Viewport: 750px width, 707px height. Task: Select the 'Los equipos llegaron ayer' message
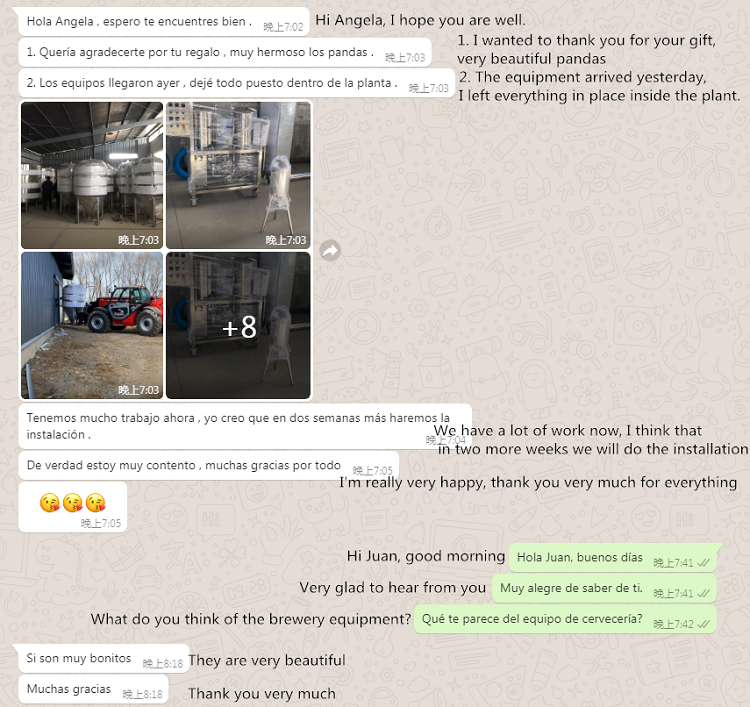click(x=236, y=83)
